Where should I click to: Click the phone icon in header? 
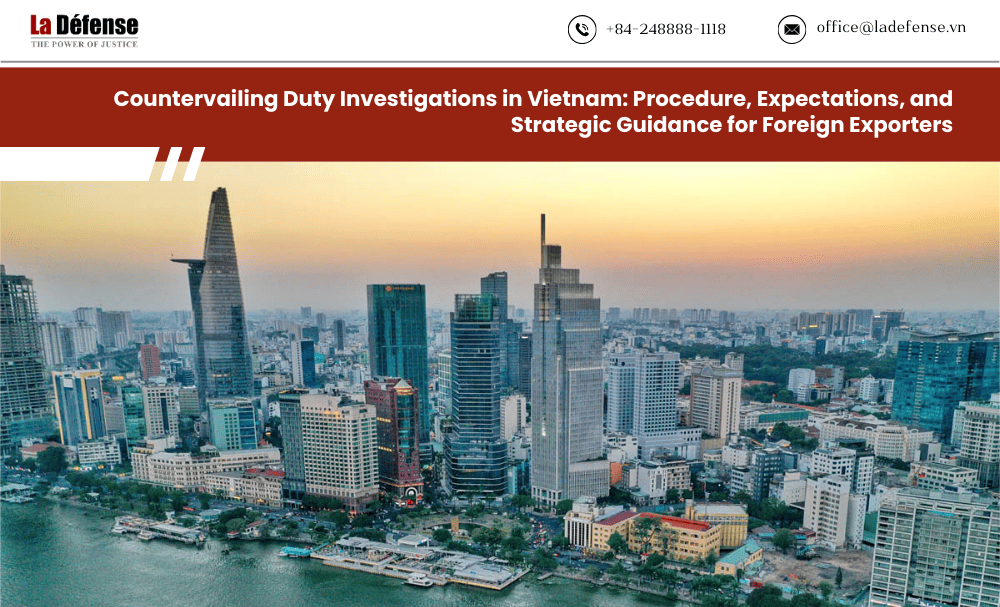click(582, 29)
